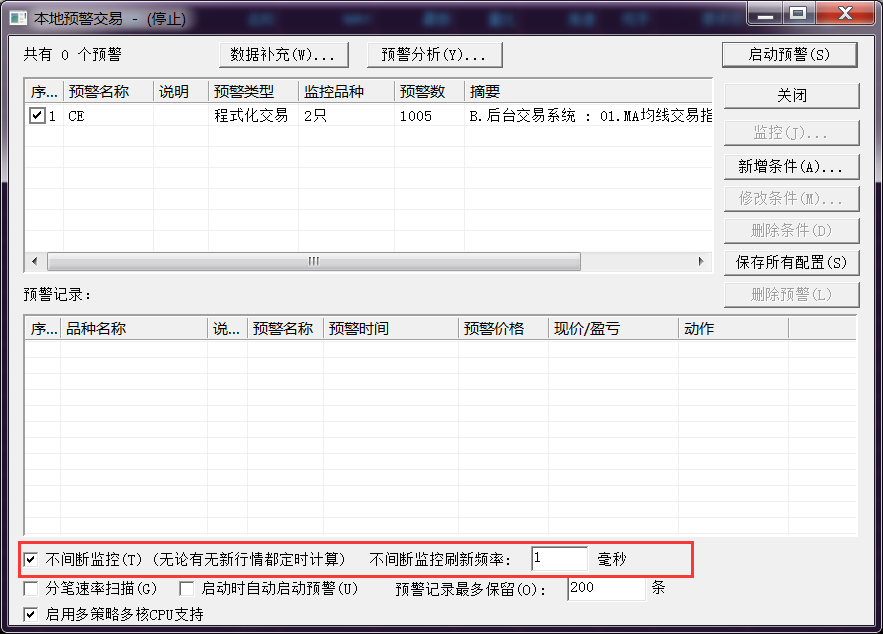Open 预警分析(Y)... dialog
This screenshot has height=634, width=883.
434,54
